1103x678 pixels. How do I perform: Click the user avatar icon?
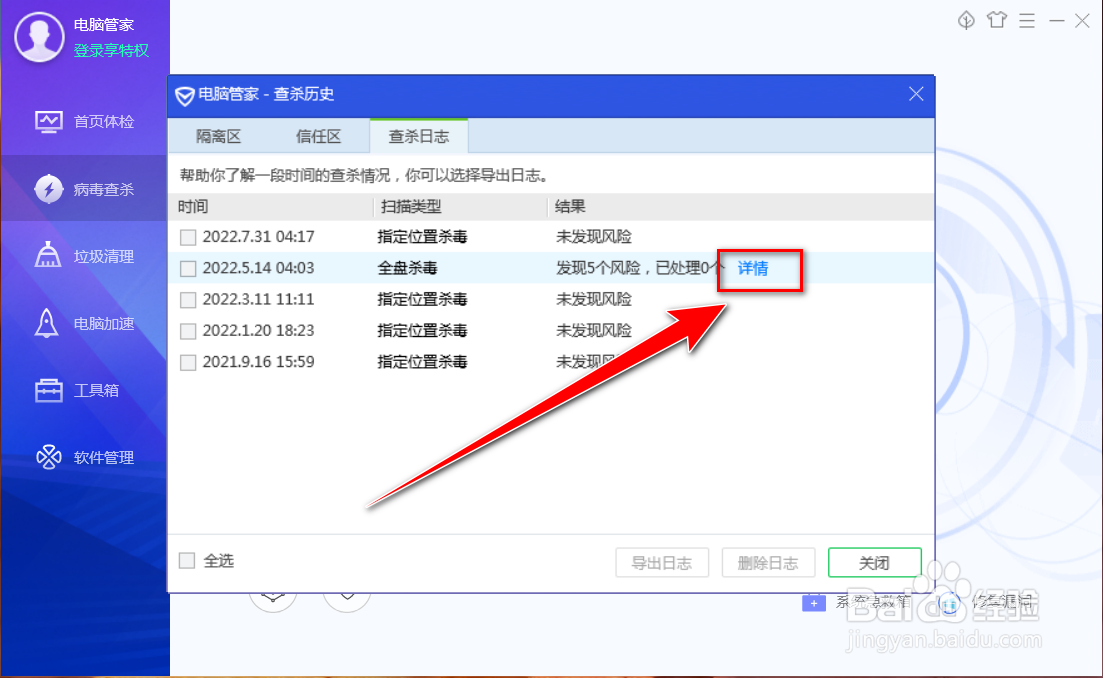39,37
